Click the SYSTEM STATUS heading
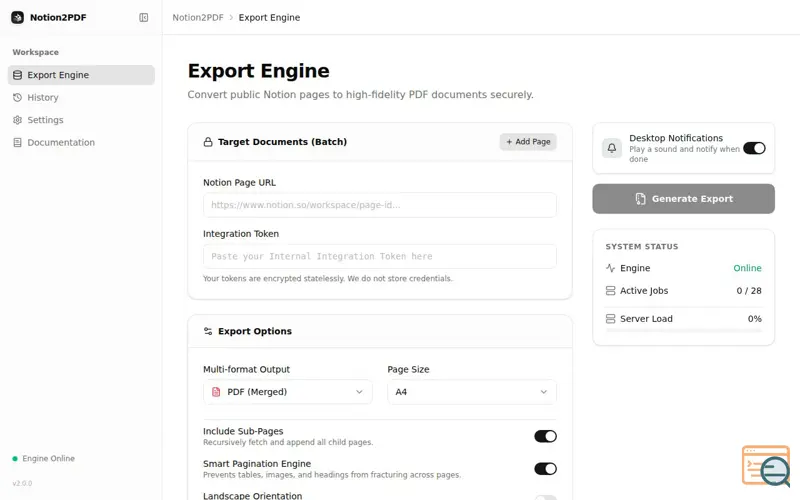This screenshot has width=800, height=500. (642, 246)
